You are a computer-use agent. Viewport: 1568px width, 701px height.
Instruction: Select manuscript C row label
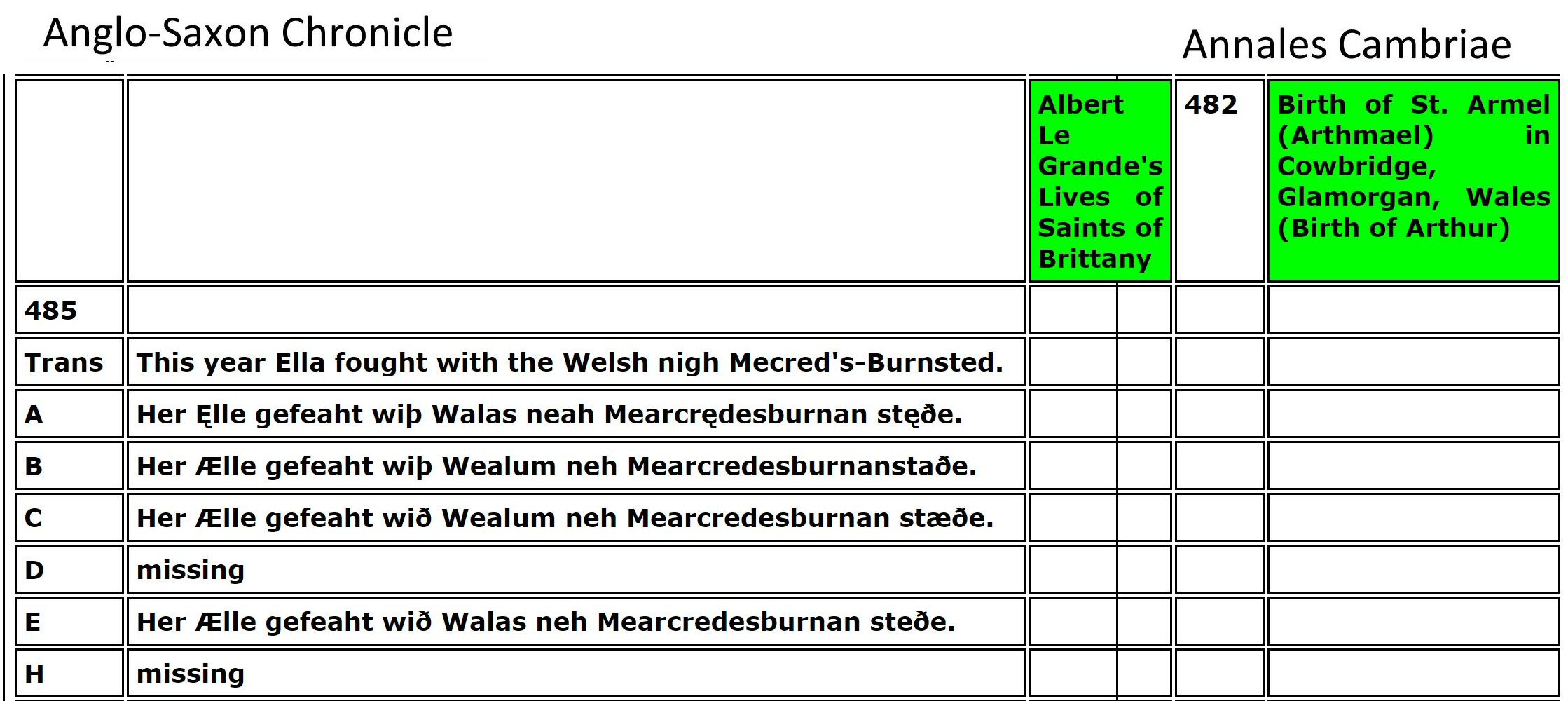point(34,518)
